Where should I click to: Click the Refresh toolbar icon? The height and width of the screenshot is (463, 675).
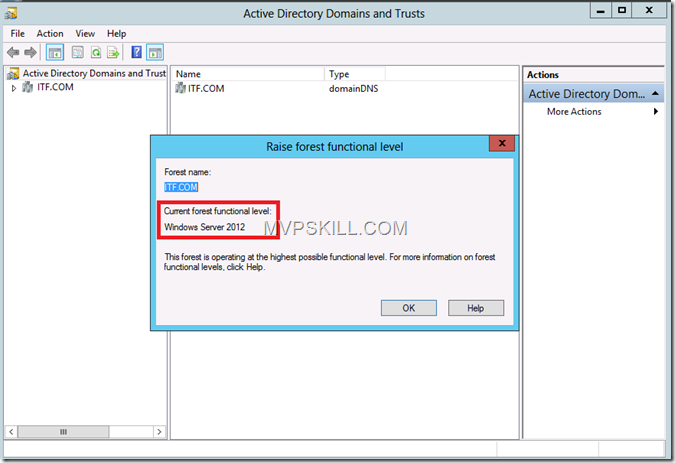[95, 52]
